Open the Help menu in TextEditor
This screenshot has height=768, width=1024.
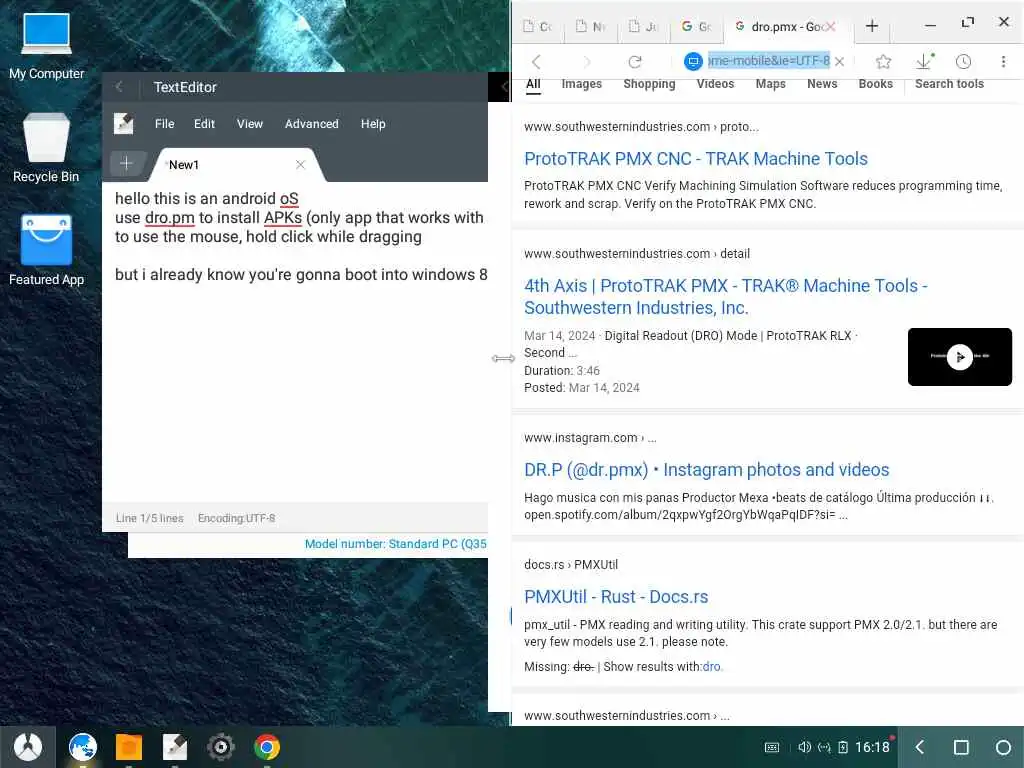[x=373, y=123]
